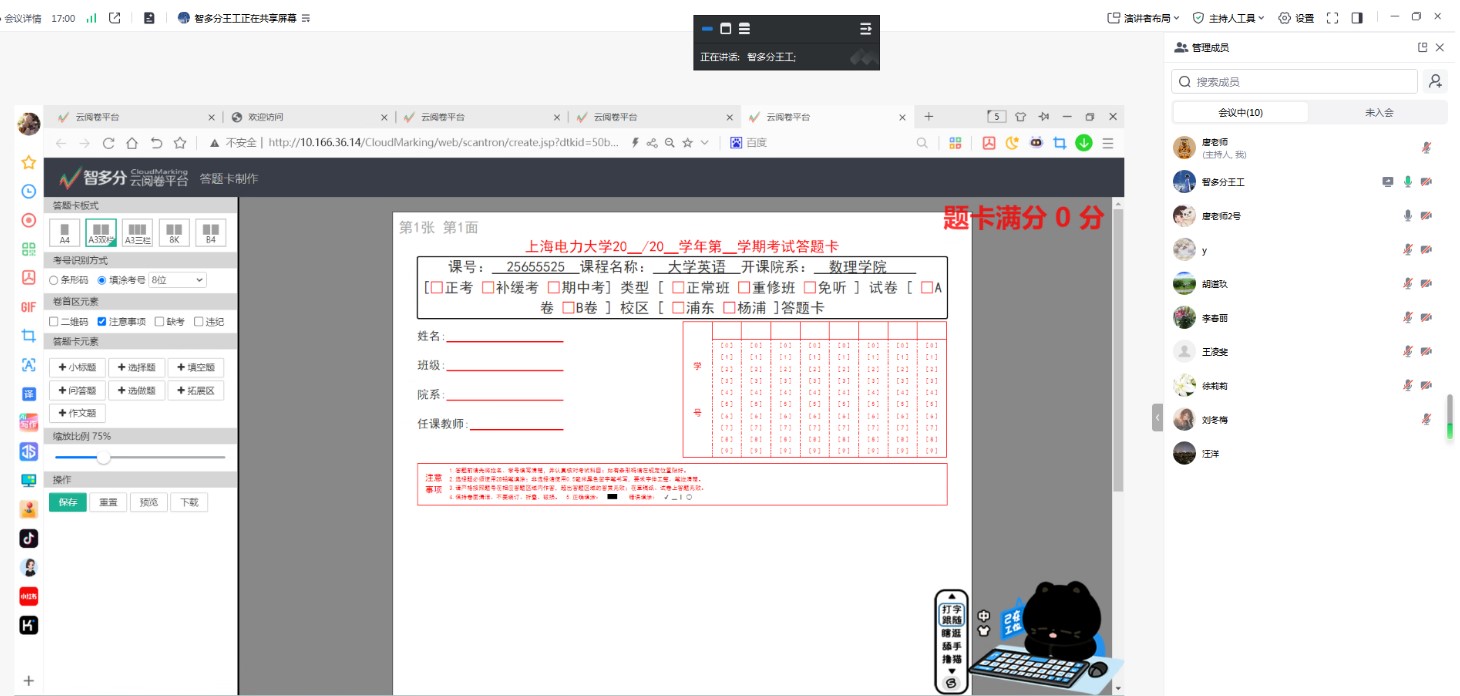Choose the A3三栏 three-column layout

[137, 232]
